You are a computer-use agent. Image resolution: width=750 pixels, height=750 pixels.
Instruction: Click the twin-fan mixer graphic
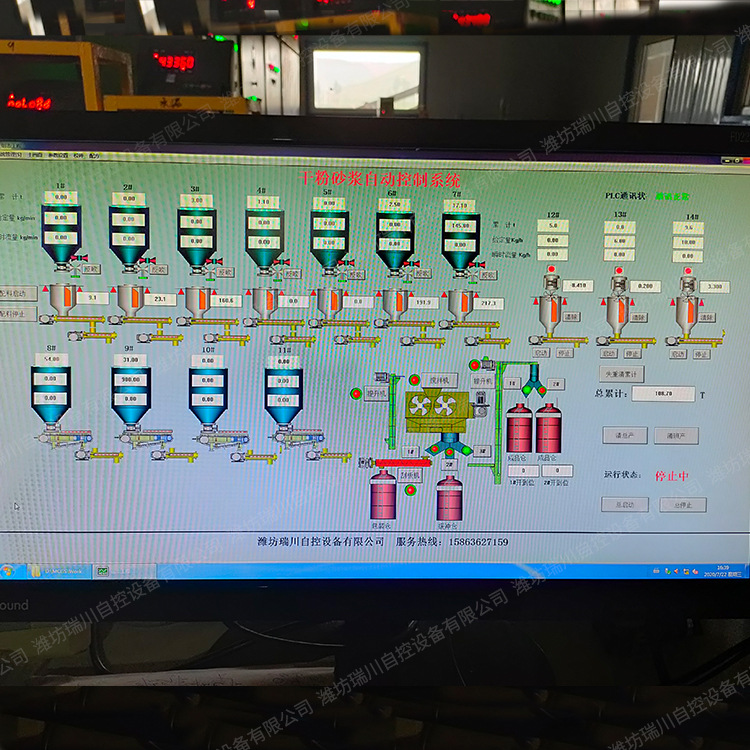click(x=438, y=410)
